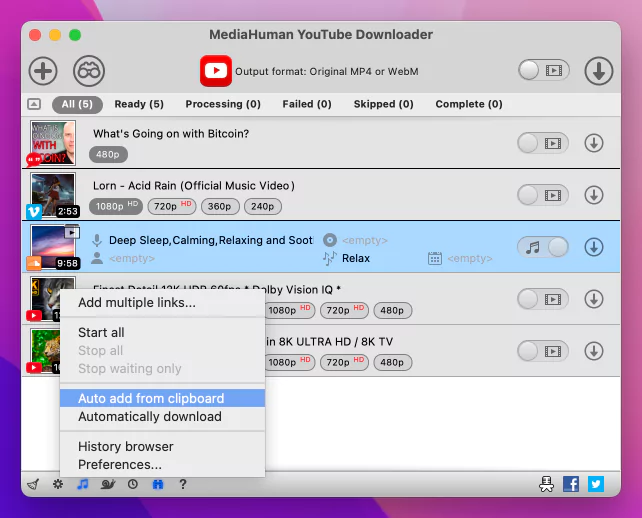Click the red YouTube output format icon
Image resolution: width=642 pixels, height=518 pixels.
[x=216, y=71]
